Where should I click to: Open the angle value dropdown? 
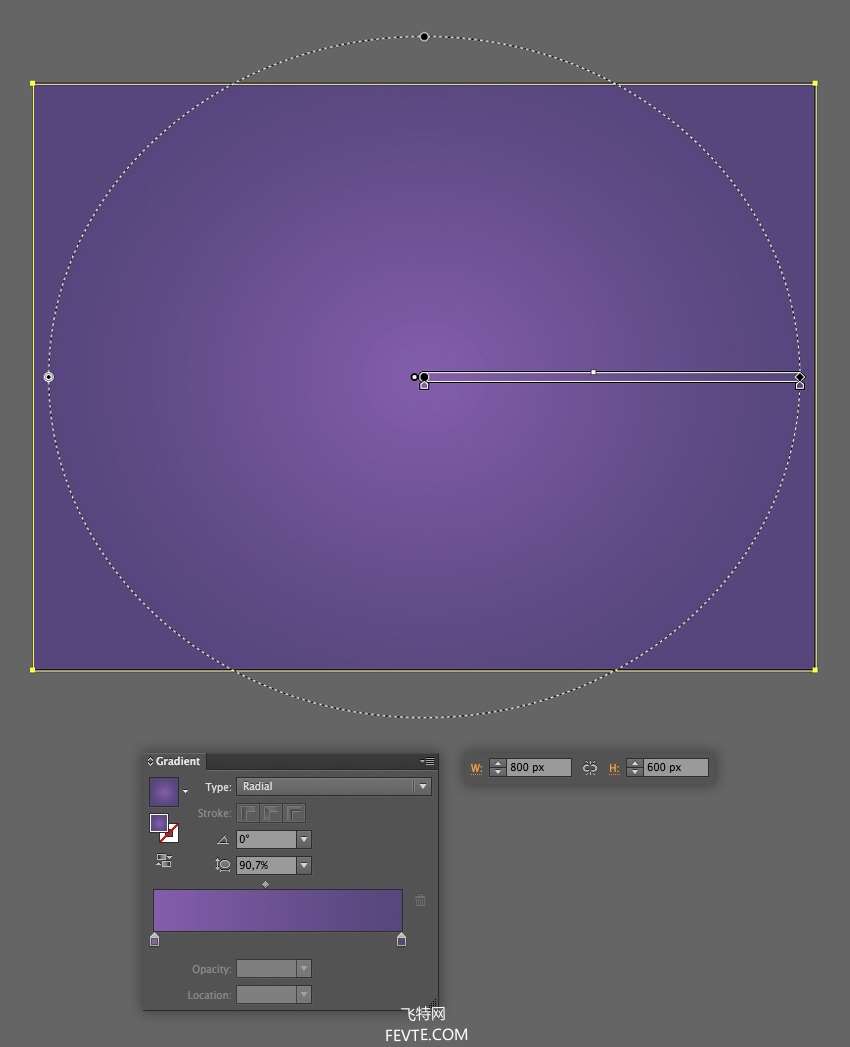coord(304,839)
